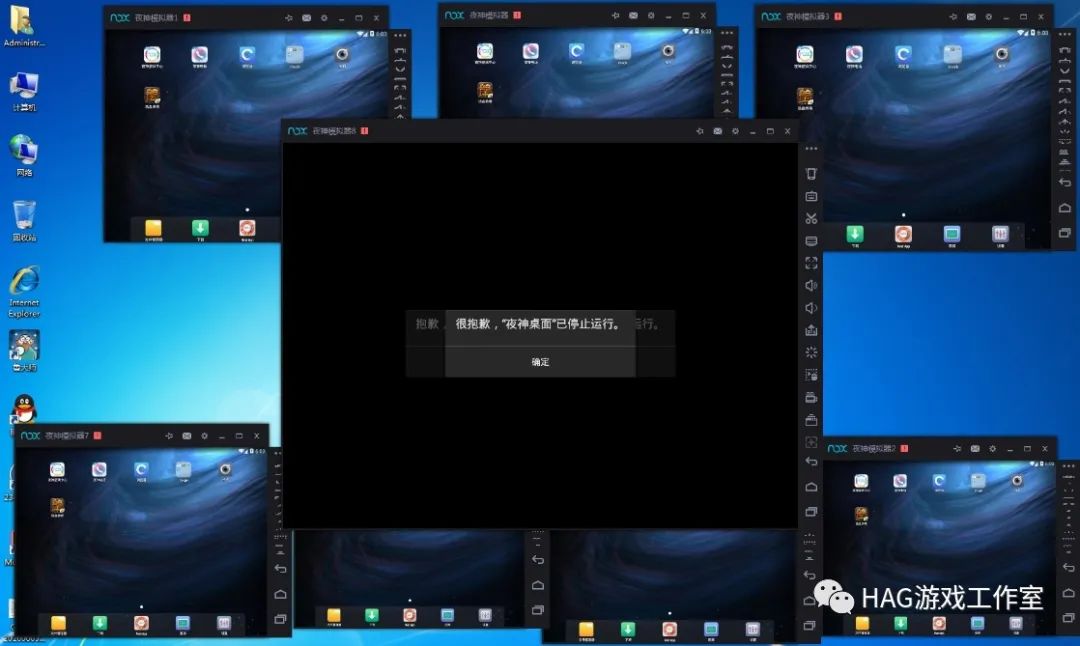This screenshot has width=1080, height=646.
Task: Take a screenshot using the sidebar scissors icon
Action: coord(811,217)
